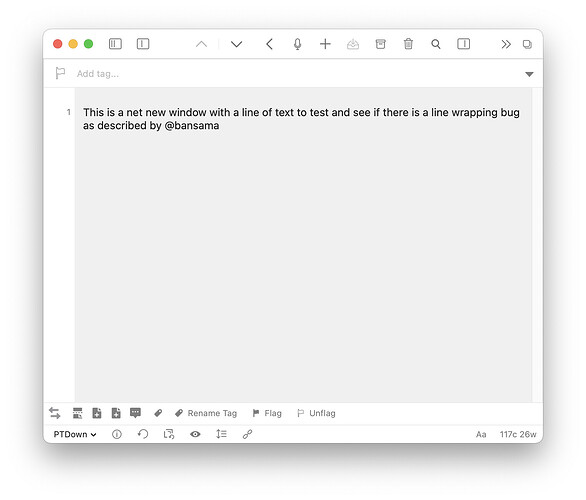Click the dictation microphone icon

297,44
